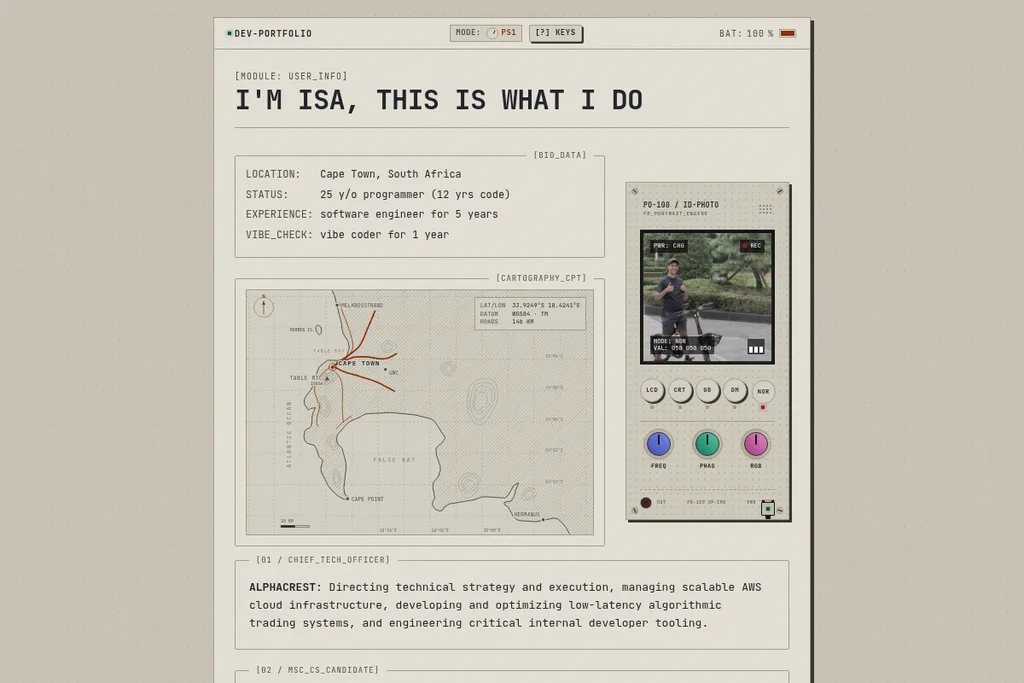The image size is (1024, 683).
Task: Click the 'software engineer for 5 years' text
Action: click(x=409, y=214)
